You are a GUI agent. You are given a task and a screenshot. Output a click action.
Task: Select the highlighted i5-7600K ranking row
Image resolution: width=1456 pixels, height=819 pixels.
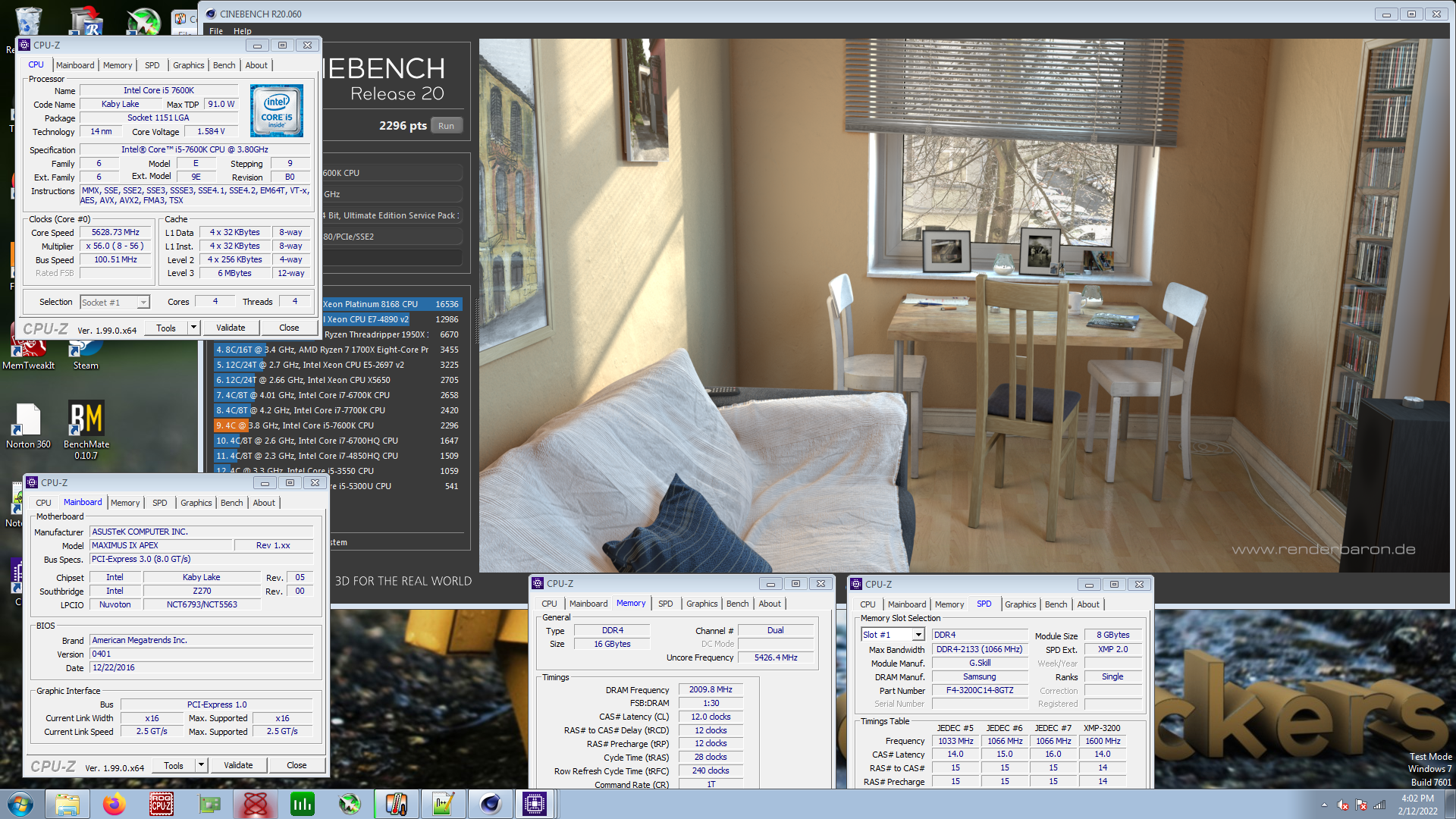tap(338, 425)
